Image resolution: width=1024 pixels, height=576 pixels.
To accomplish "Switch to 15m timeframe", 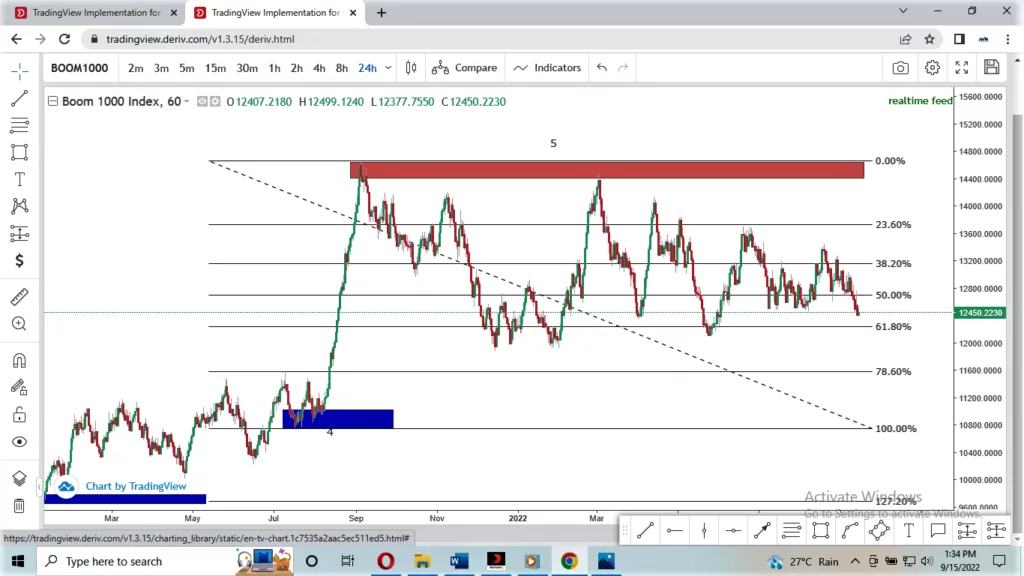I will pyautogui.click(x=216, y=68).
